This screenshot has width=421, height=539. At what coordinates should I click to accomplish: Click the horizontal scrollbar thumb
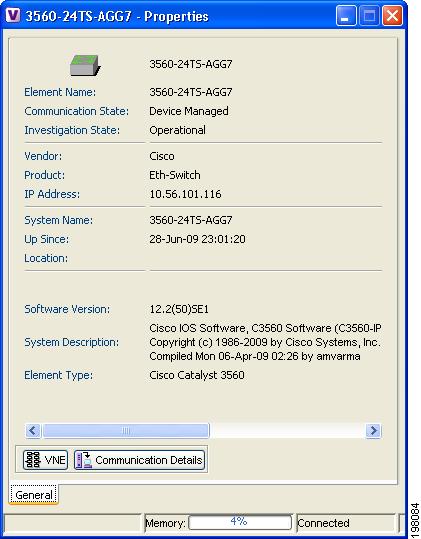(x=125, y=430)
